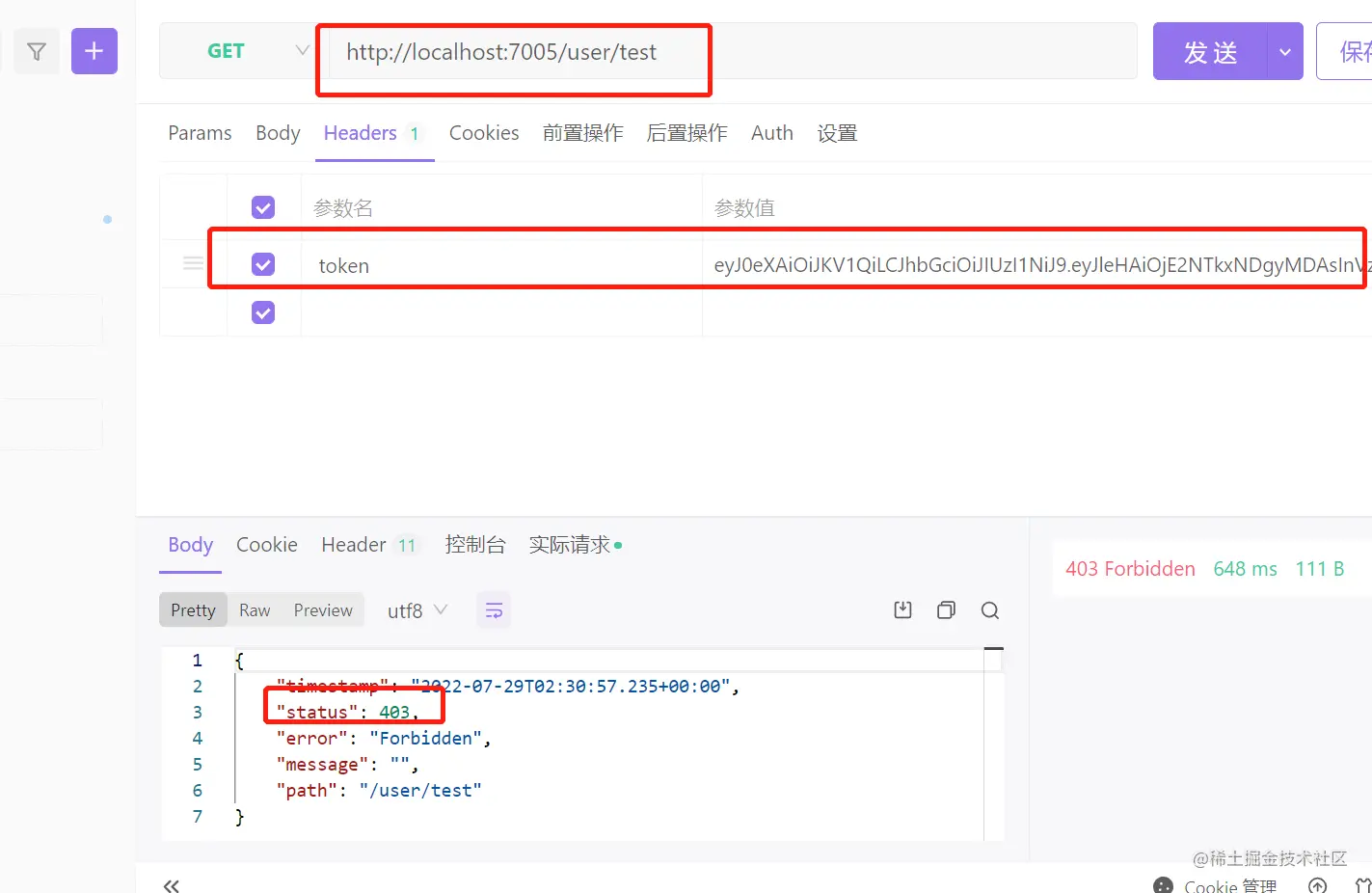Toggle the empty row checkbox

(263, 312)
